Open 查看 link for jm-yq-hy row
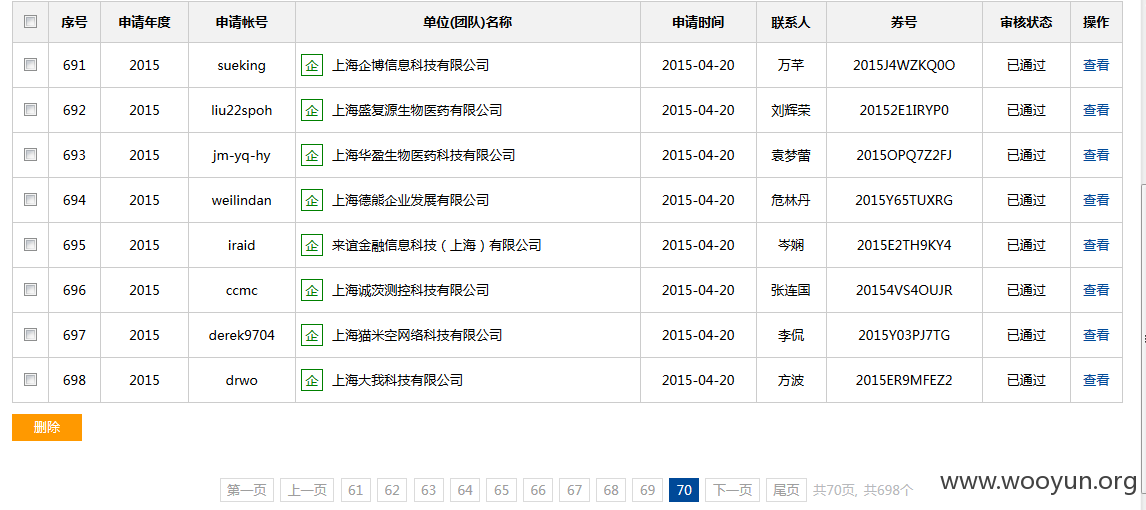Viewport: 1146px width, 510px height. tap(1096, 155)
